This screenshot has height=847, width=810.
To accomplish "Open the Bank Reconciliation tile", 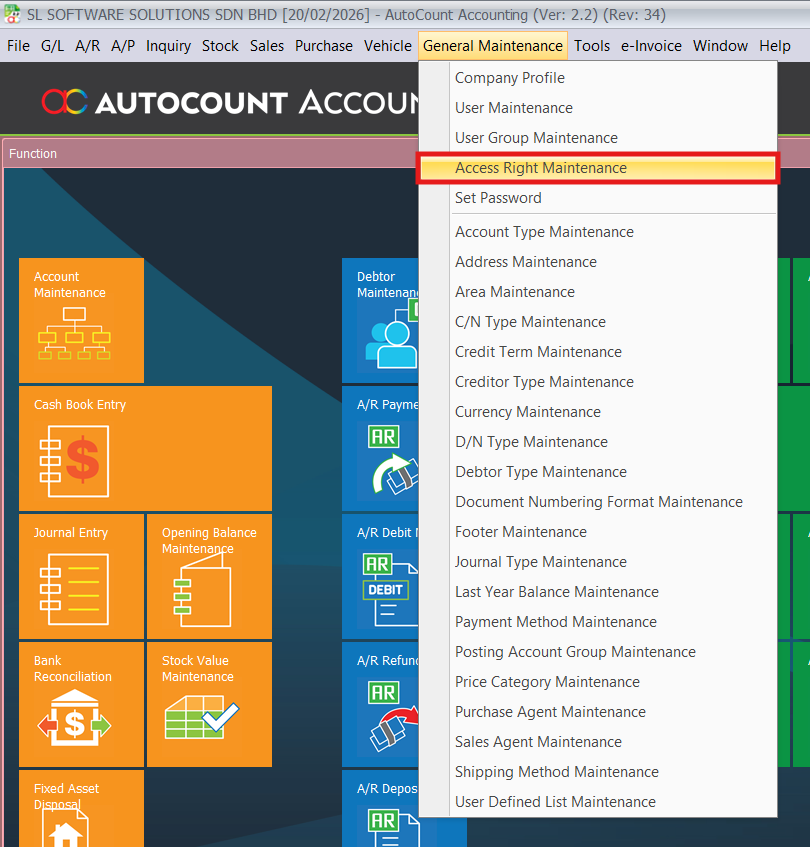I will (x=81, y=704).
